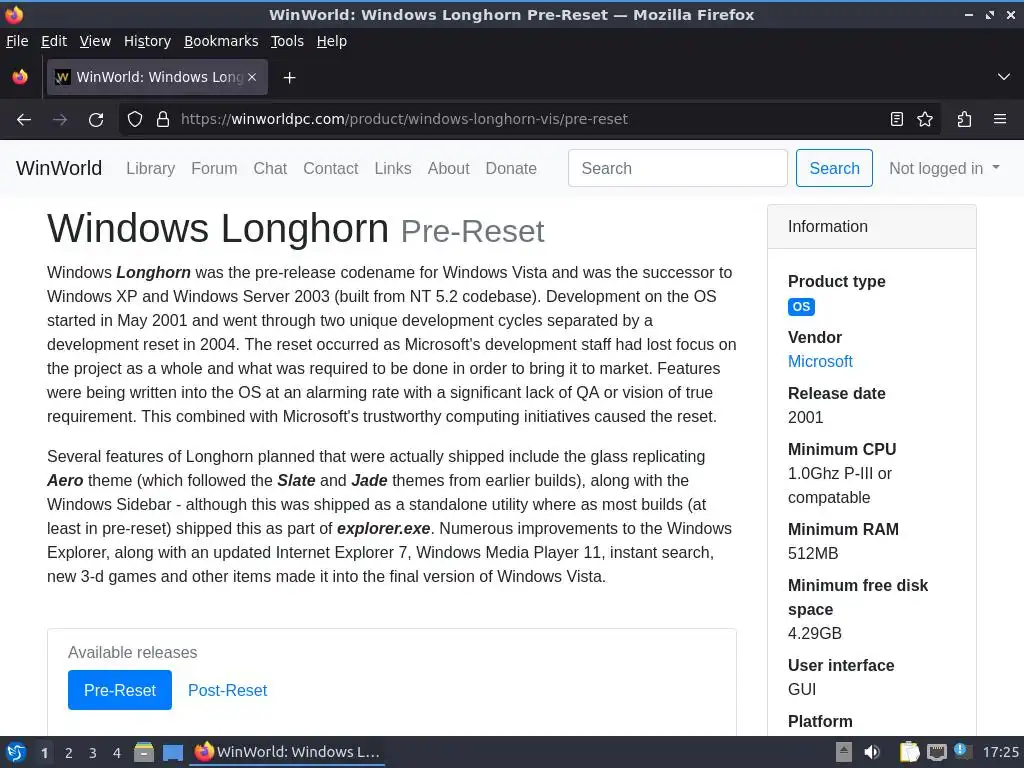The image size is (1024, 768).
Task: Open the extensions puzzle icon
Action: [x=964, y=119]
